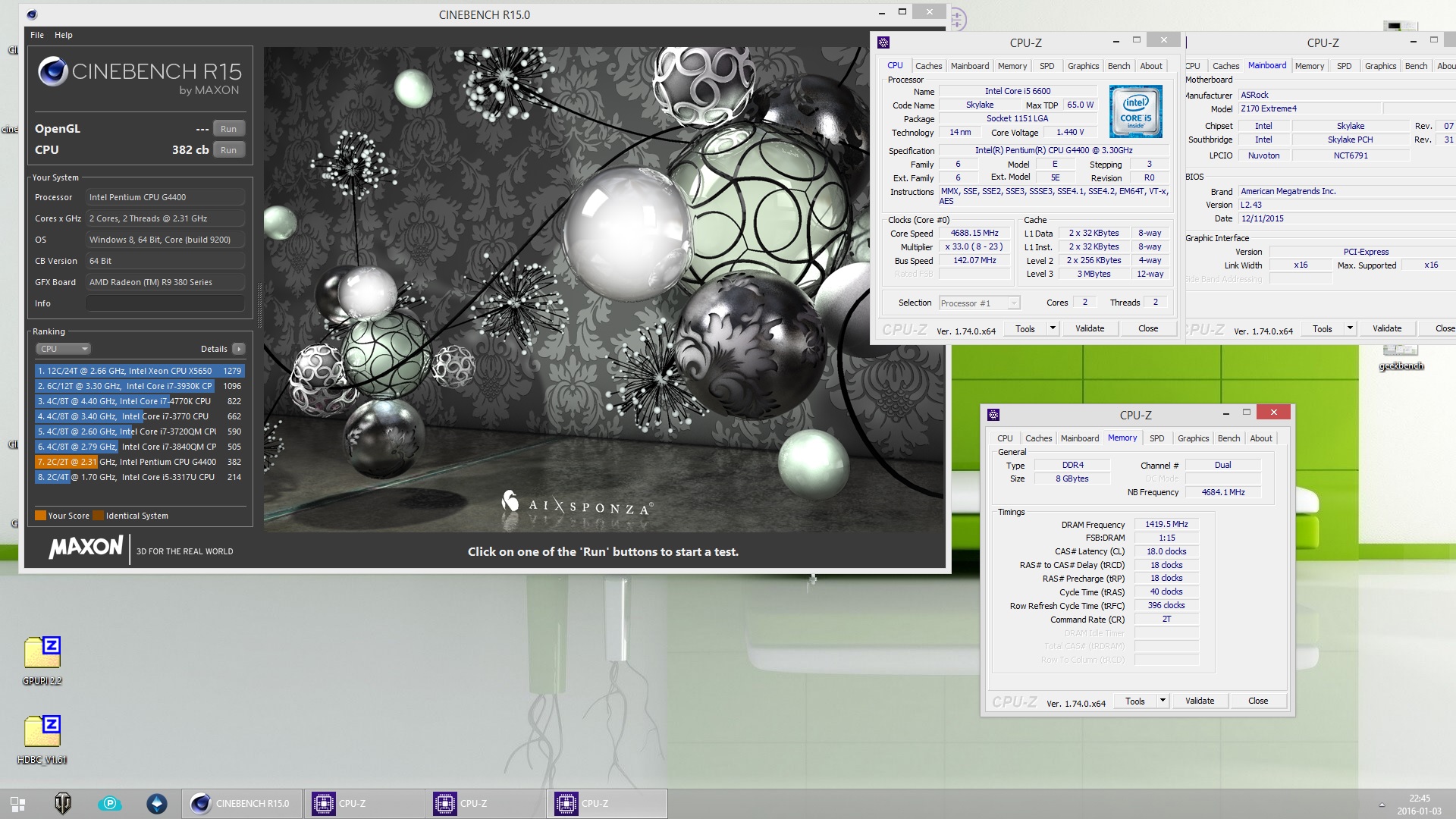Open SPD tab in CPU-Z memory window

pos(1156,438)
